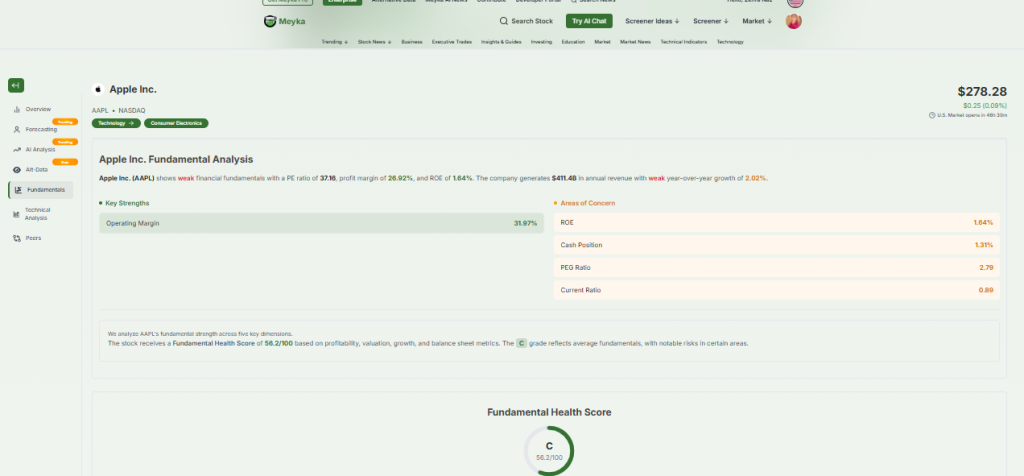Open the Insights & Guides link
Image resolution: width=1024 pixels, height=476 pixels.
(501, 42)
